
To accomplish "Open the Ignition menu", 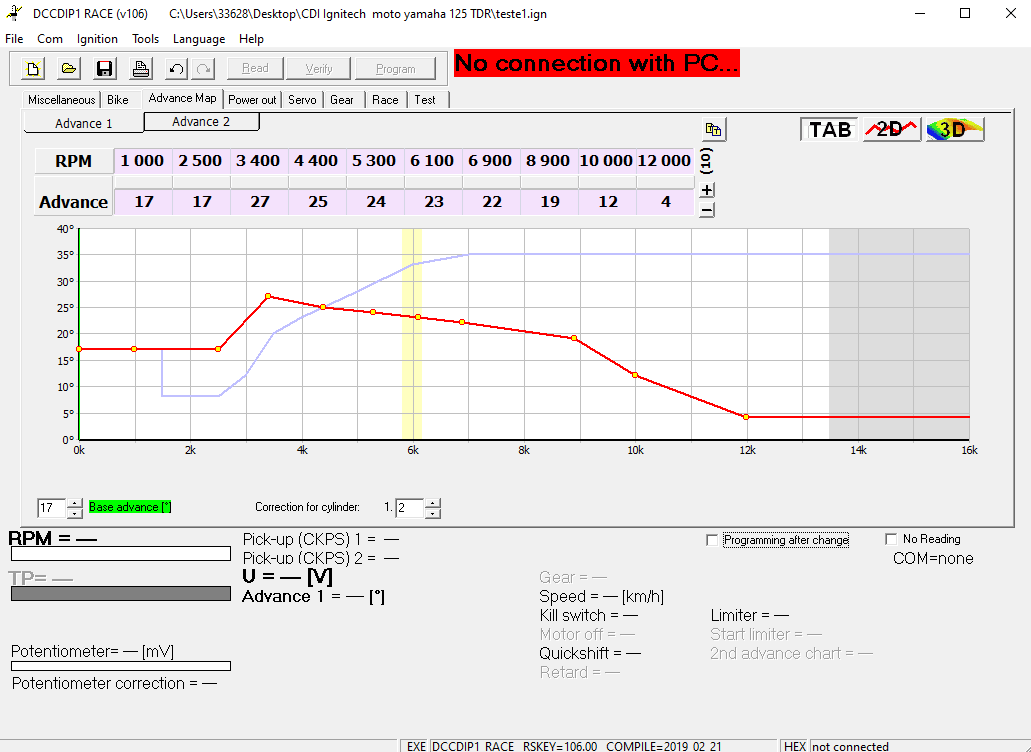I will [97, 39].
